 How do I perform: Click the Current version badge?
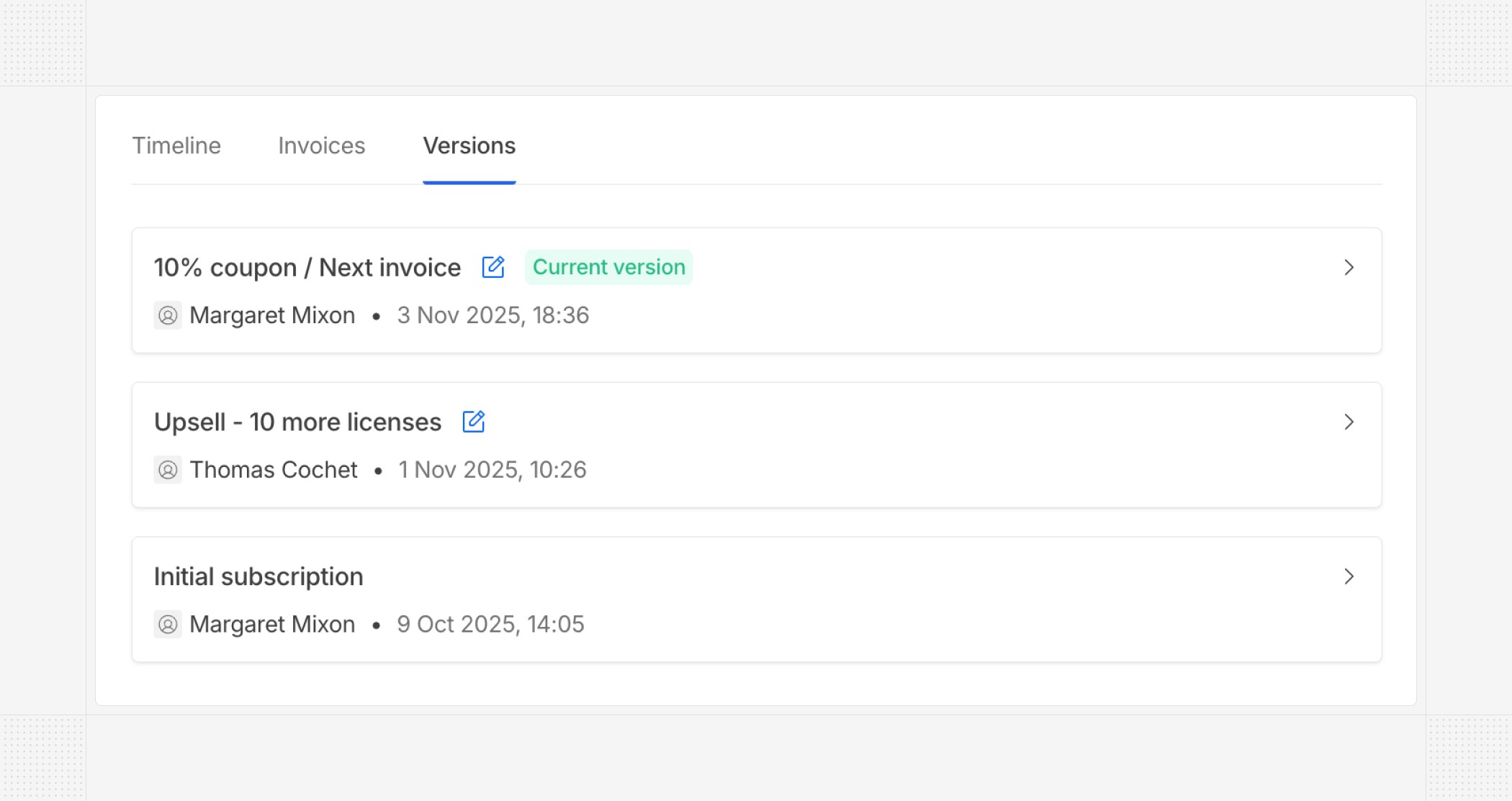tap(608, 267)
